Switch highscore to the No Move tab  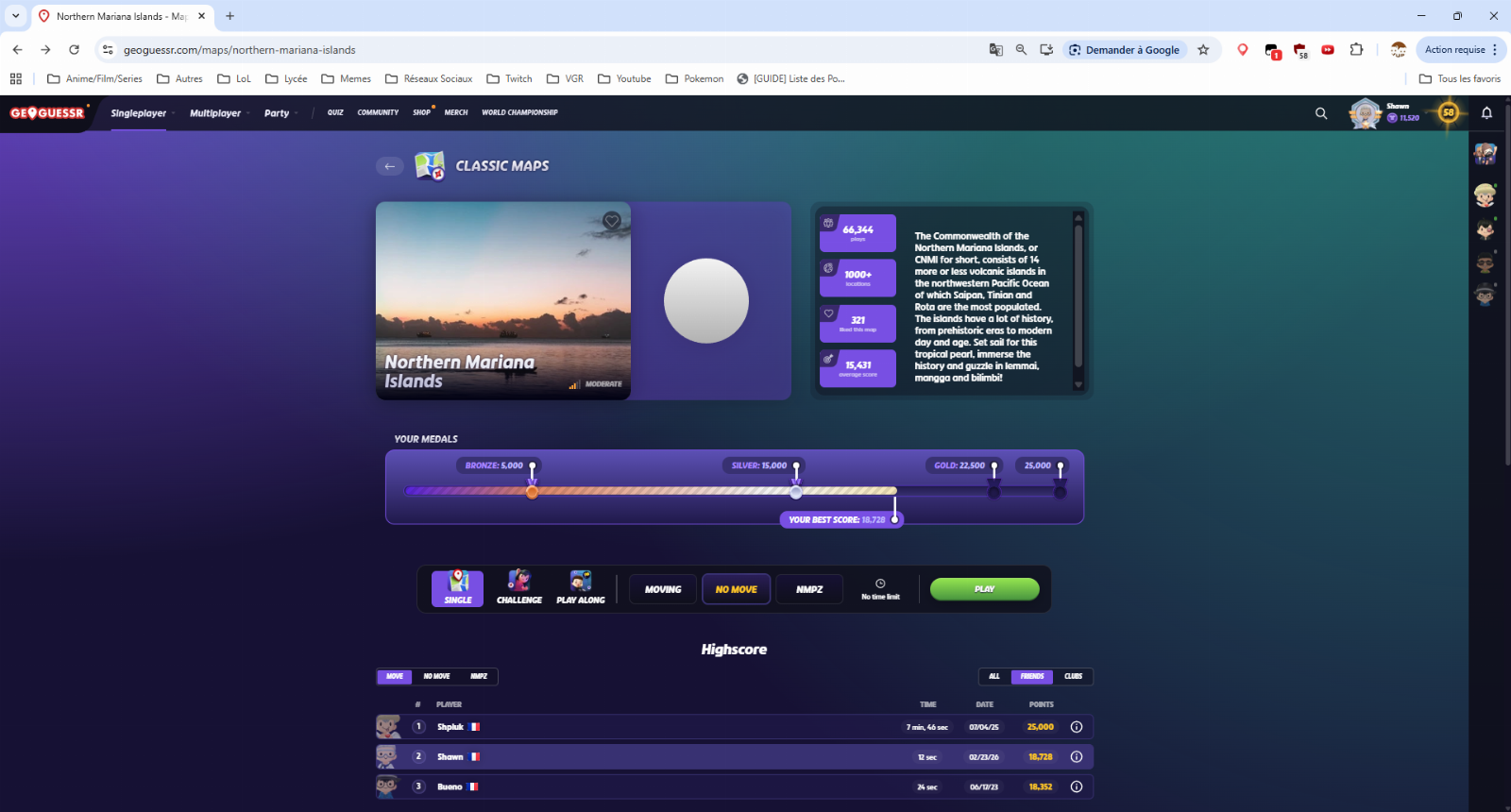(x=436, y=676)
